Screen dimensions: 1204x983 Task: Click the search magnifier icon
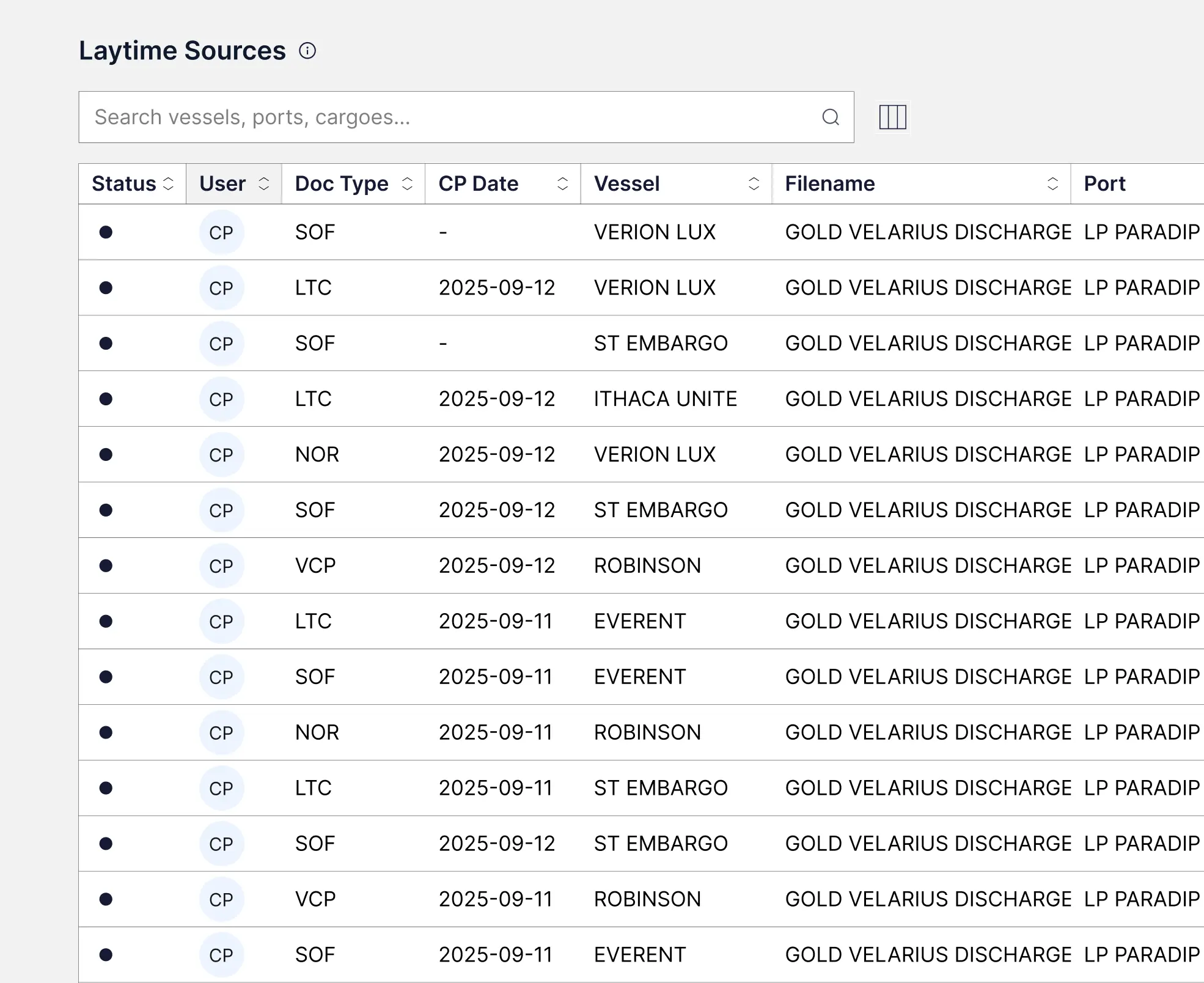pos(830,117)
